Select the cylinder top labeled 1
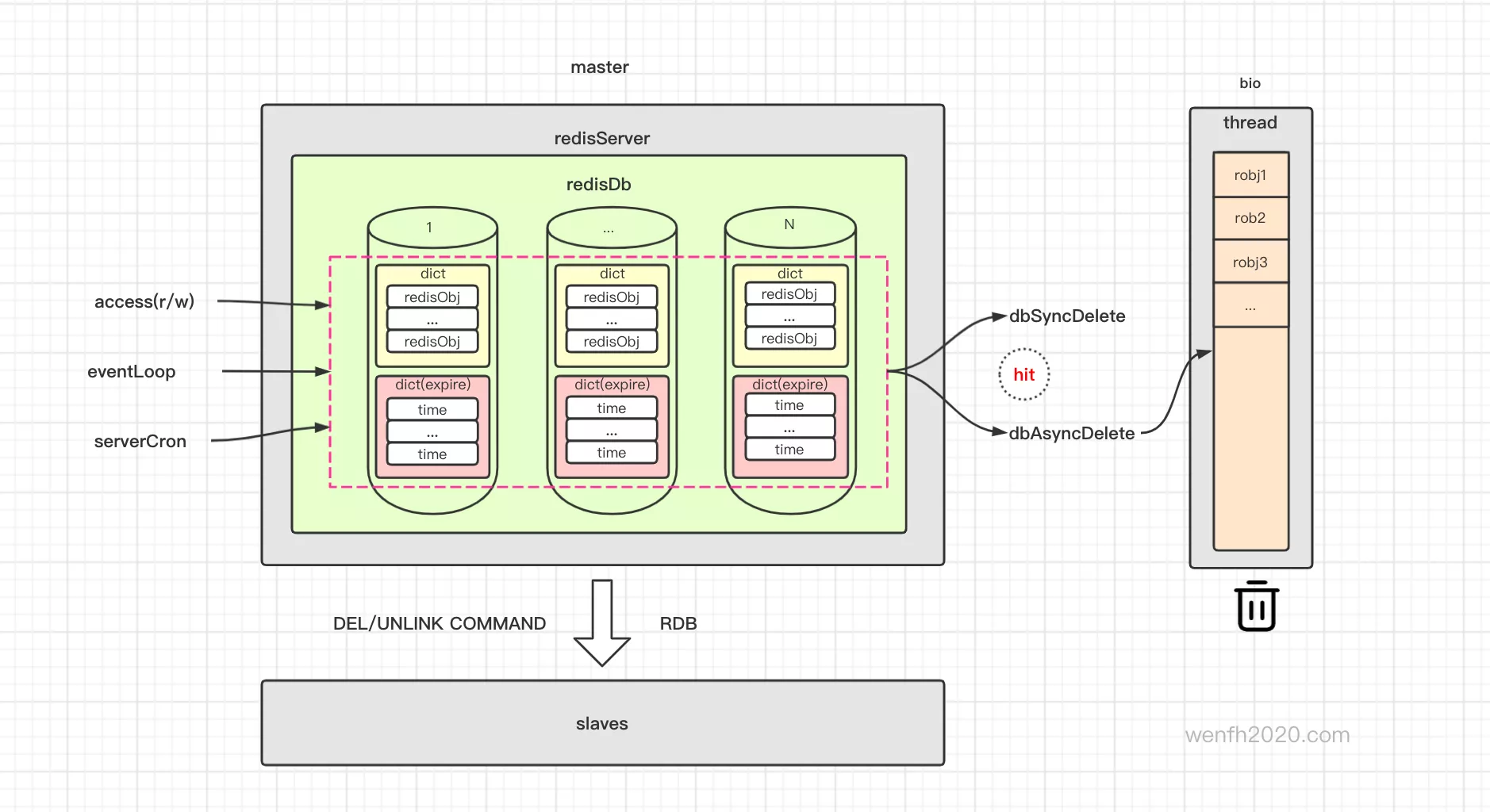Screen dimensions: 1490x812 432,228
